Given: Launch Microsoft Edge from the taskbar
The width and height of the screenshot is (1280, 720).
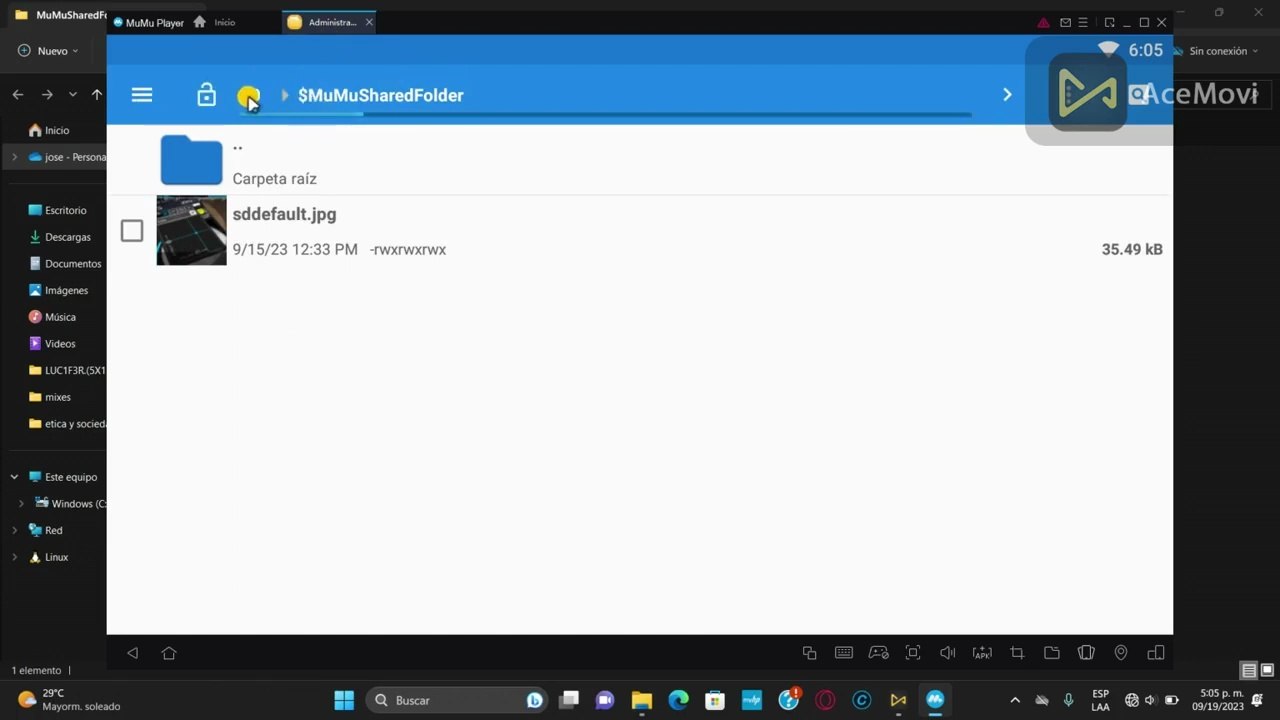Looking at the screenshot, I should pos(679,700).
